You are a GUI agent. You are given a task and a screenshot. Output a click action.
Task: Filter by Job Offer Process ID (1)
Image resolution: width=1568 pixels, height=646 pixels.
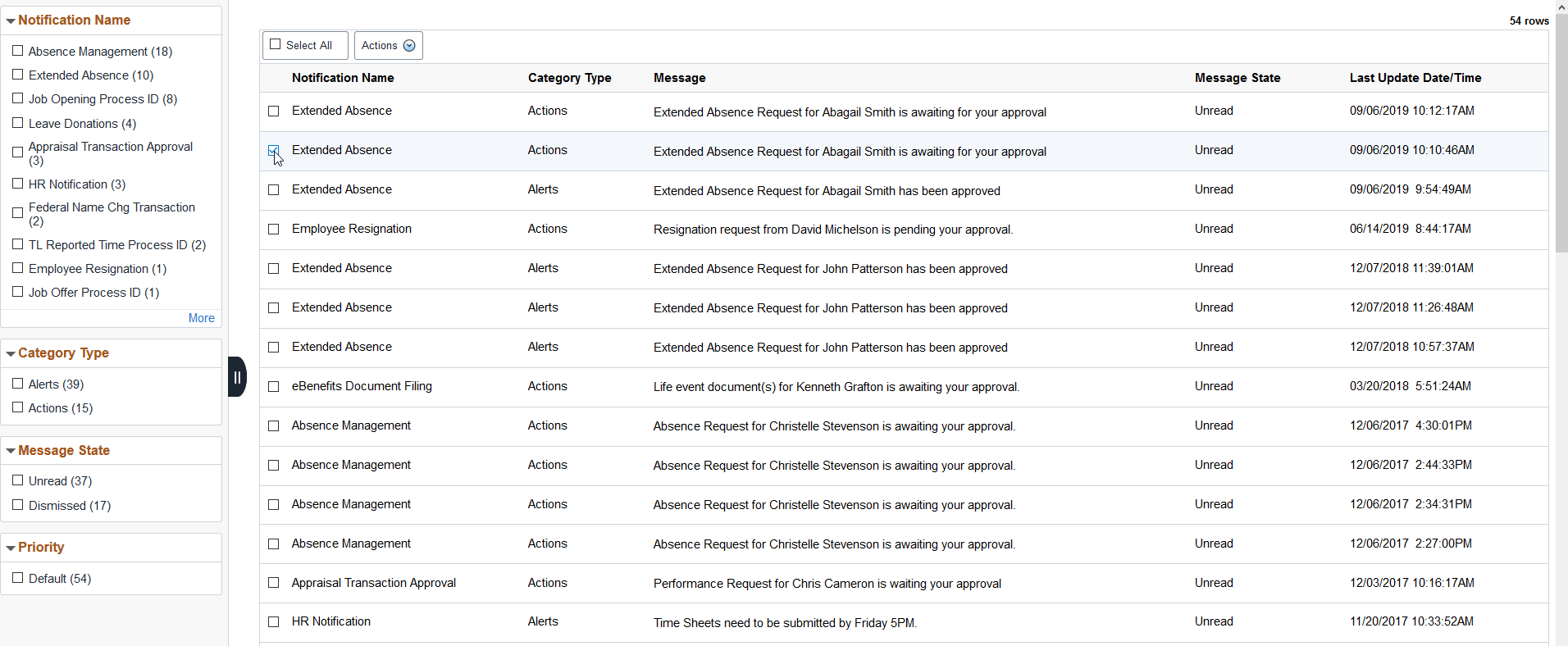[x=17, y=292]
